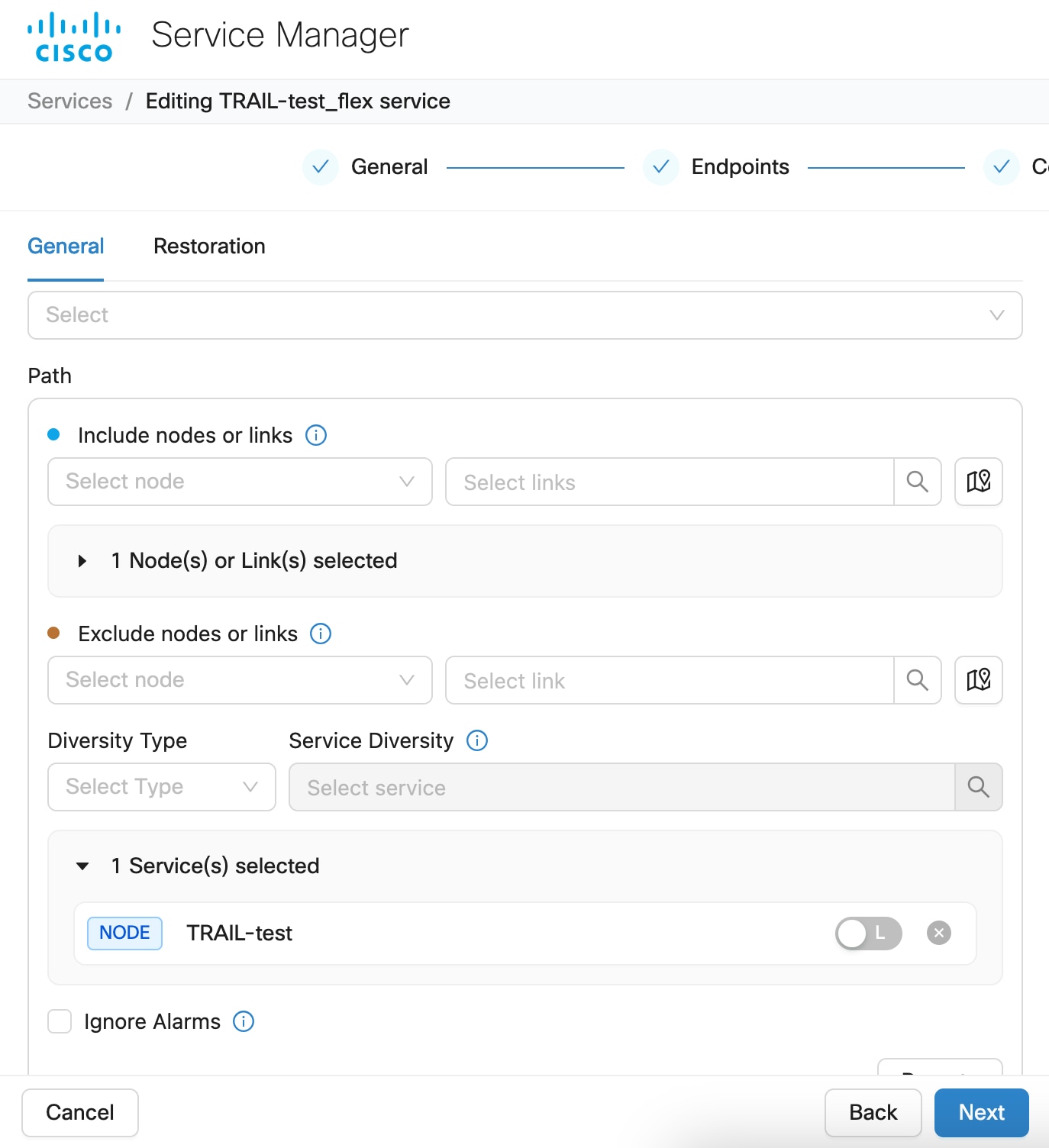This screenshot has width=1049, height=1148.
Task: Open Select Type diversity dropdown
Action: click(162, 787)
